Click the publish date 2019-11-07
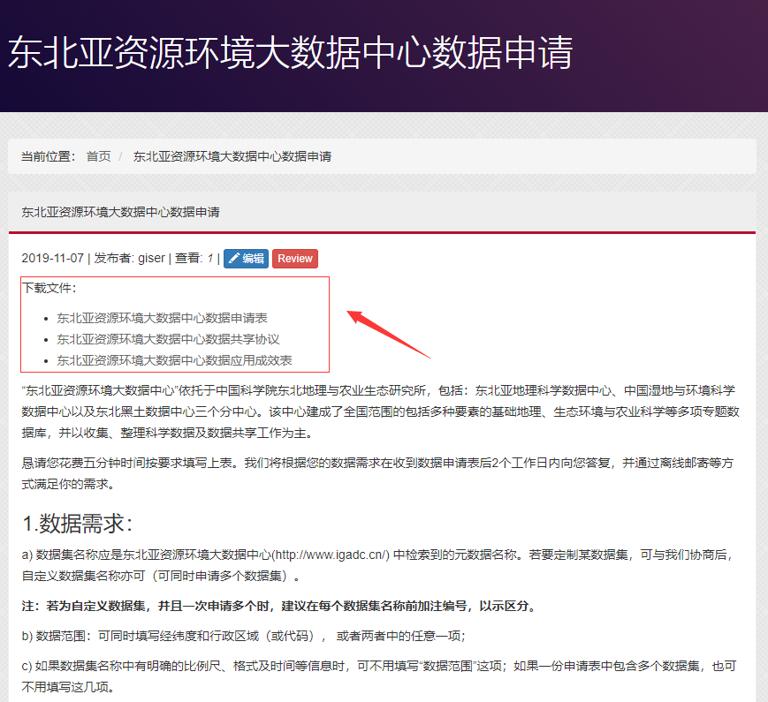Image resolution: width=768 pixels, height=702 pixels. pyautogui.click(x=52, y=258)
